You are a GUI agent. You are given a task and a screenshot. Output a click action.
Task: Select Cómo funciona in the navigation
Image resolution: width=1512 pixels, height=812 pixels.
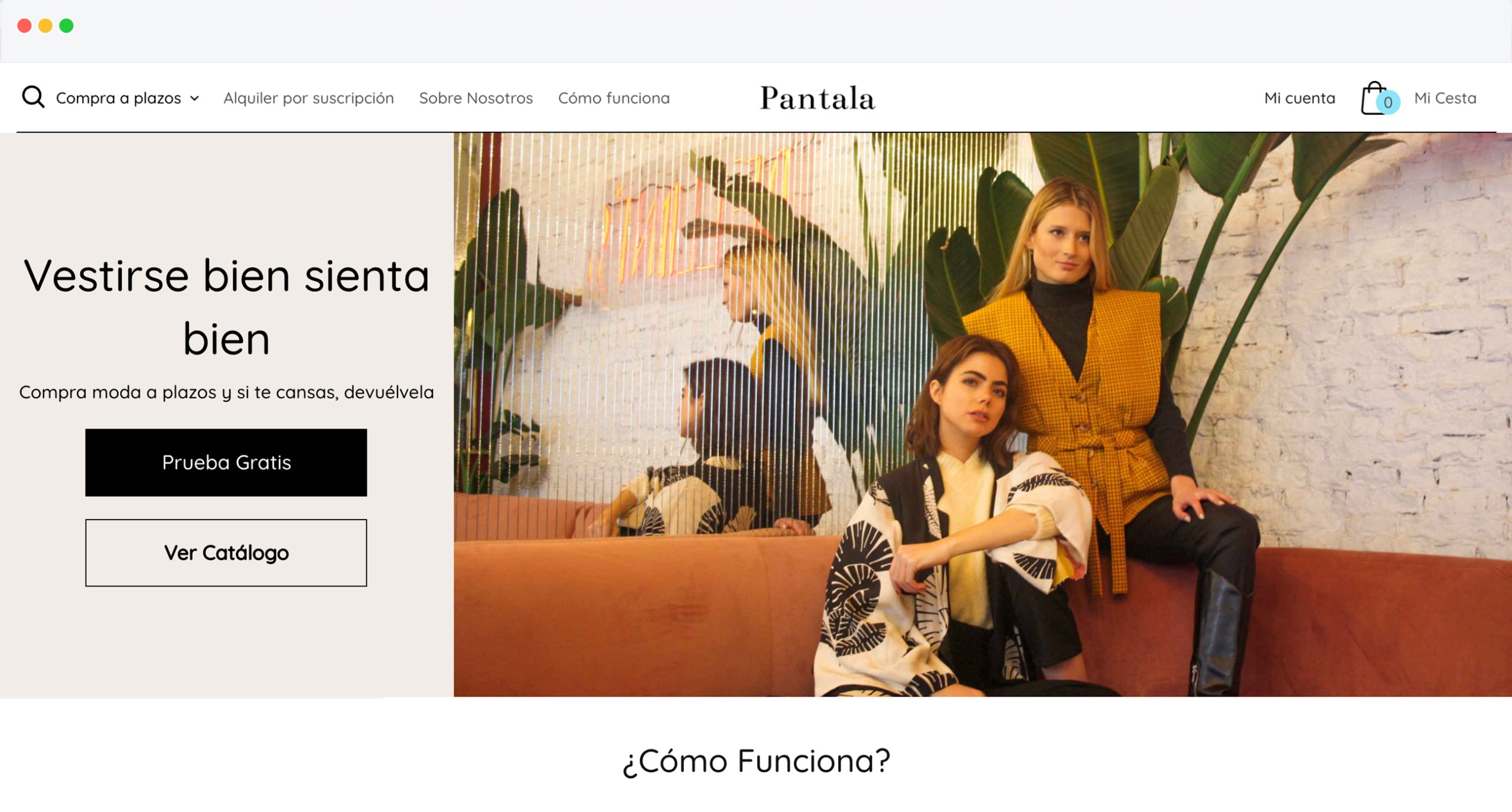[614, 98]
